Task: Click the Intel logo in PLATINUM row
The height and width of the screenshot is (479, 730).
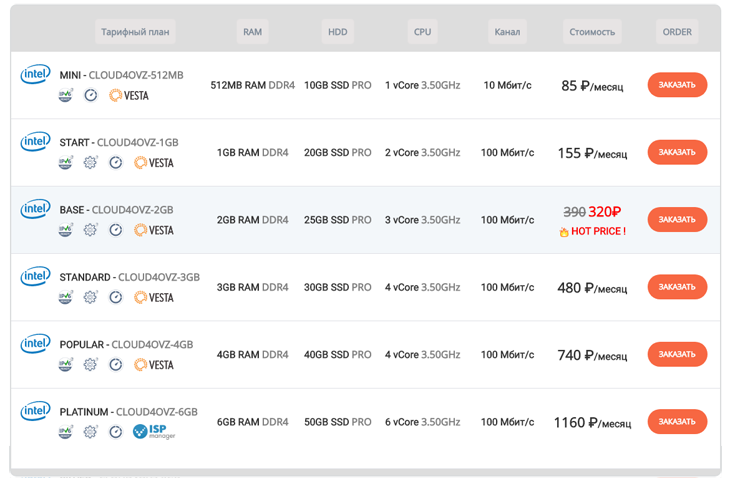Action: (35, 411)
